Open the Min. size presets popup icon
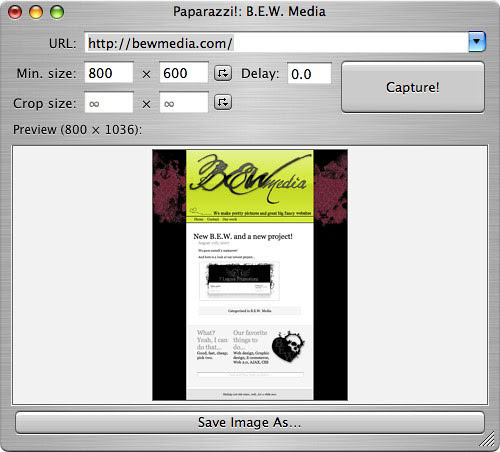The image size is (500, 452). [x=223, y=73]
